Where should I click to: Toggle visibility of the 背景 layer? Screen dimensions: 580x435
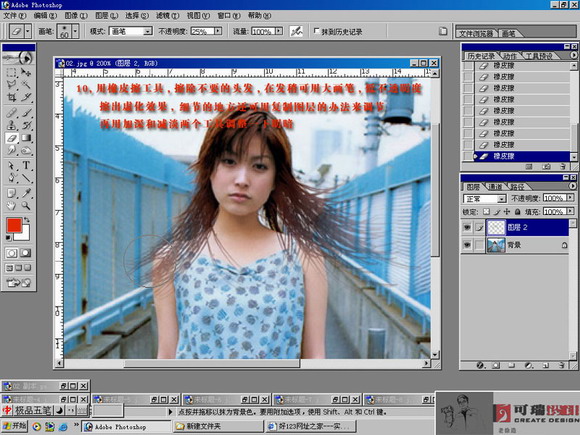tap(467, 245)
